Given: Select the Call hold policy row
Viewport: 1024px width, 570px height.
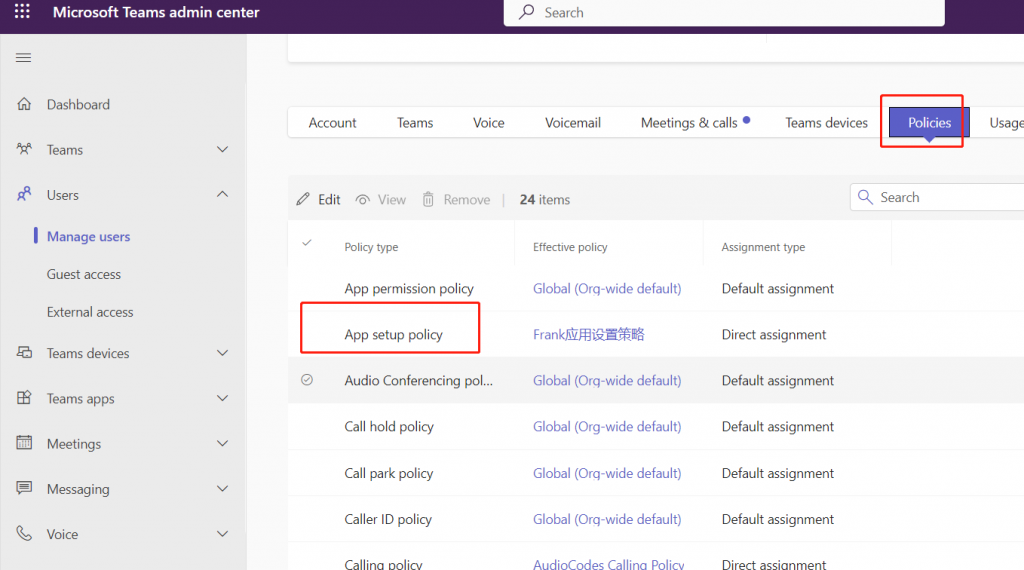Looking at the screenshot, I should pyautogui.click(x=656, y=426).
